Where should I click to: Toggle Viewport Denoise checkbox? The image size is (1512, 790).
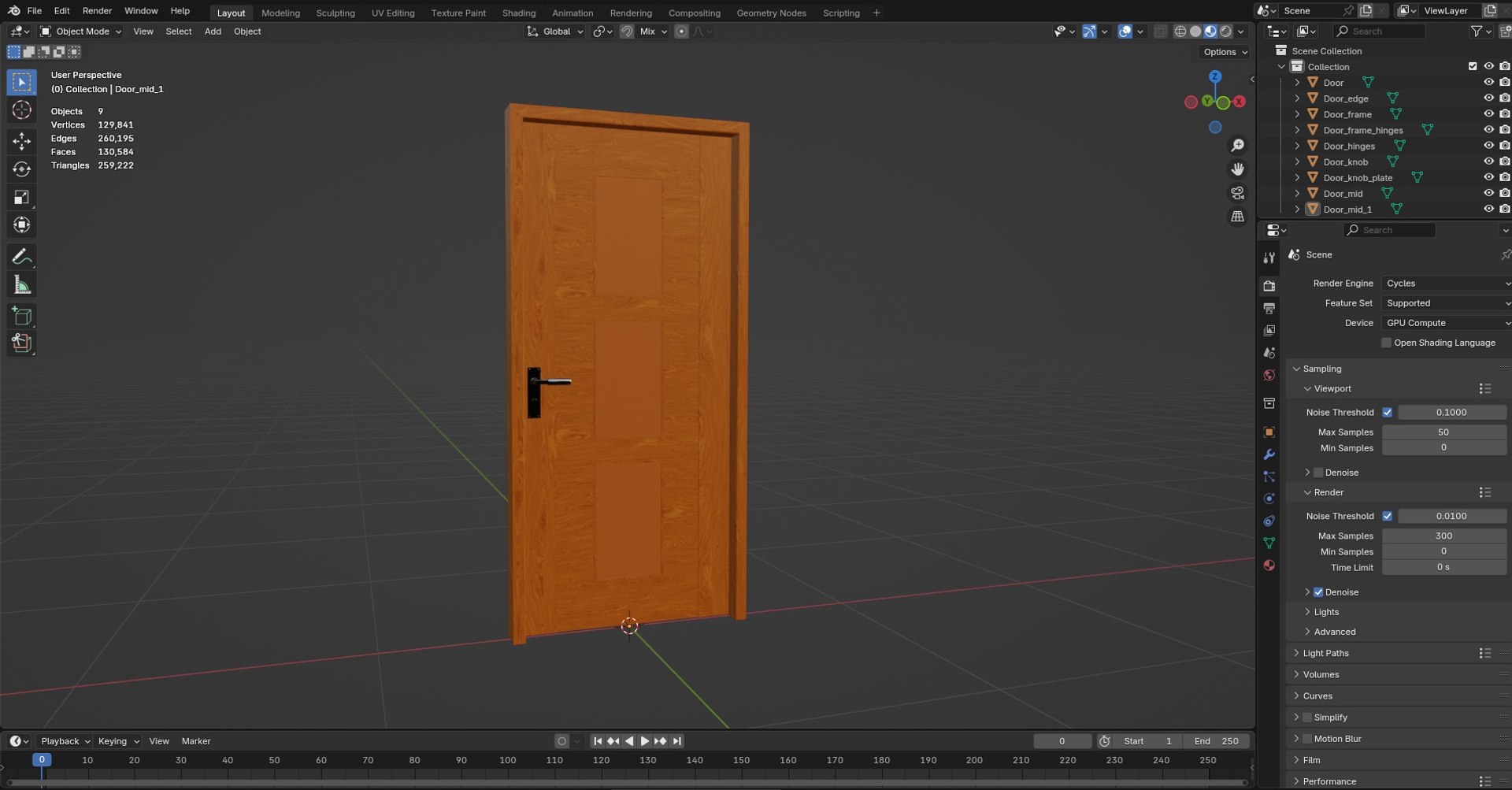[1318, 473]
